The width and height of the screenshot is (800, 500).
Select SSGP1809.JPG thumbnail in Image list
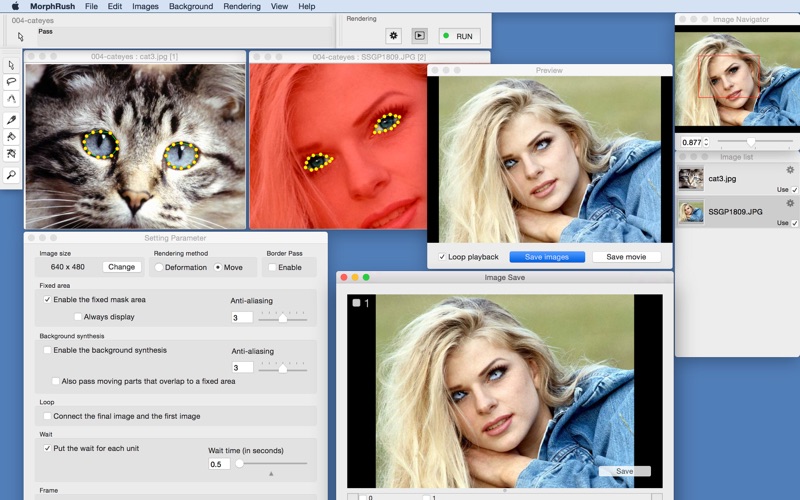tap(691, 212)
